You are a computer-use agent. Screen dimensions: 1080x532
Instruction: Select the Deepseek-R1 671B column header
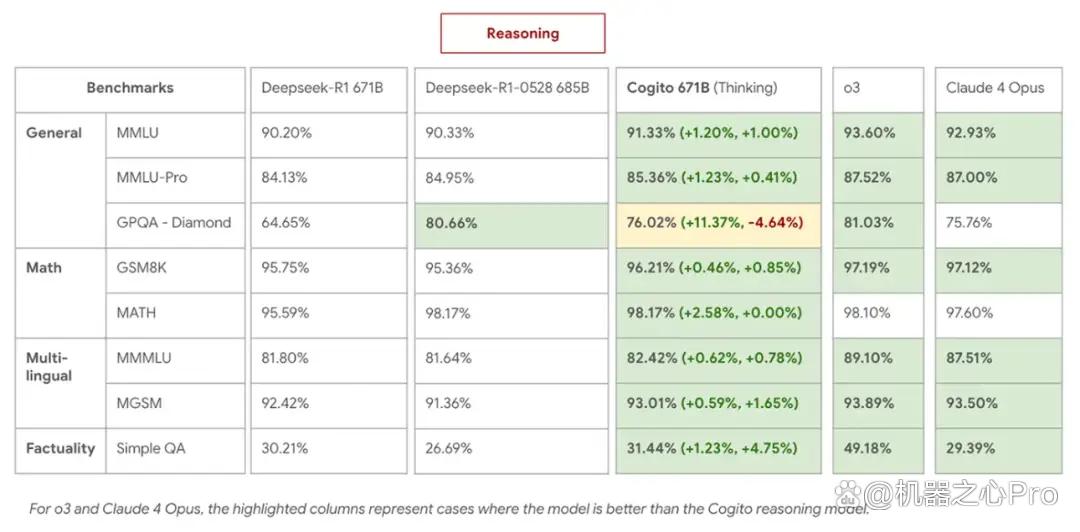(329, 90)
